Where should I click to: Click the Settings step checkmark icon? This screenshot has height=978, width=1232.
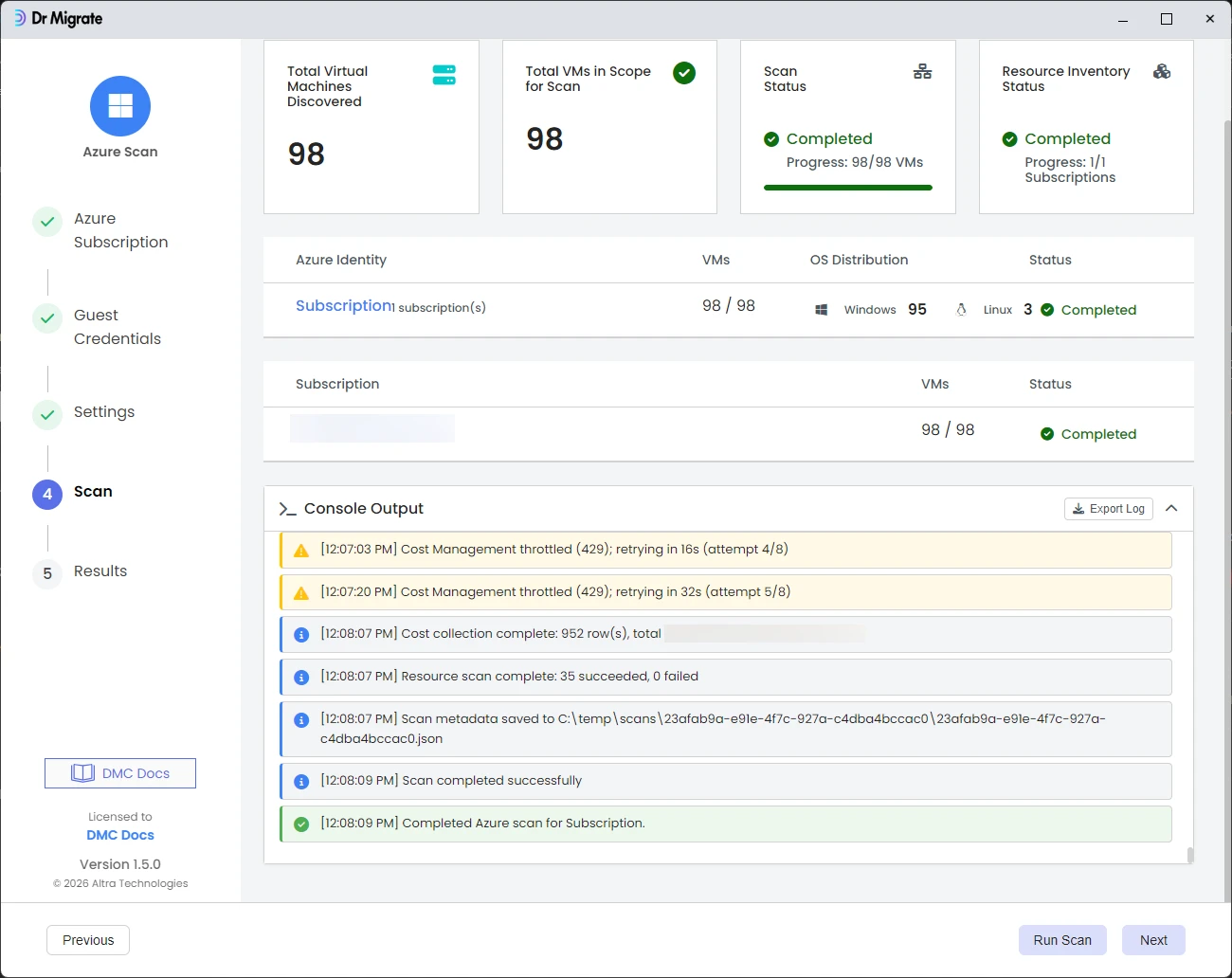[x=47, y=415]
